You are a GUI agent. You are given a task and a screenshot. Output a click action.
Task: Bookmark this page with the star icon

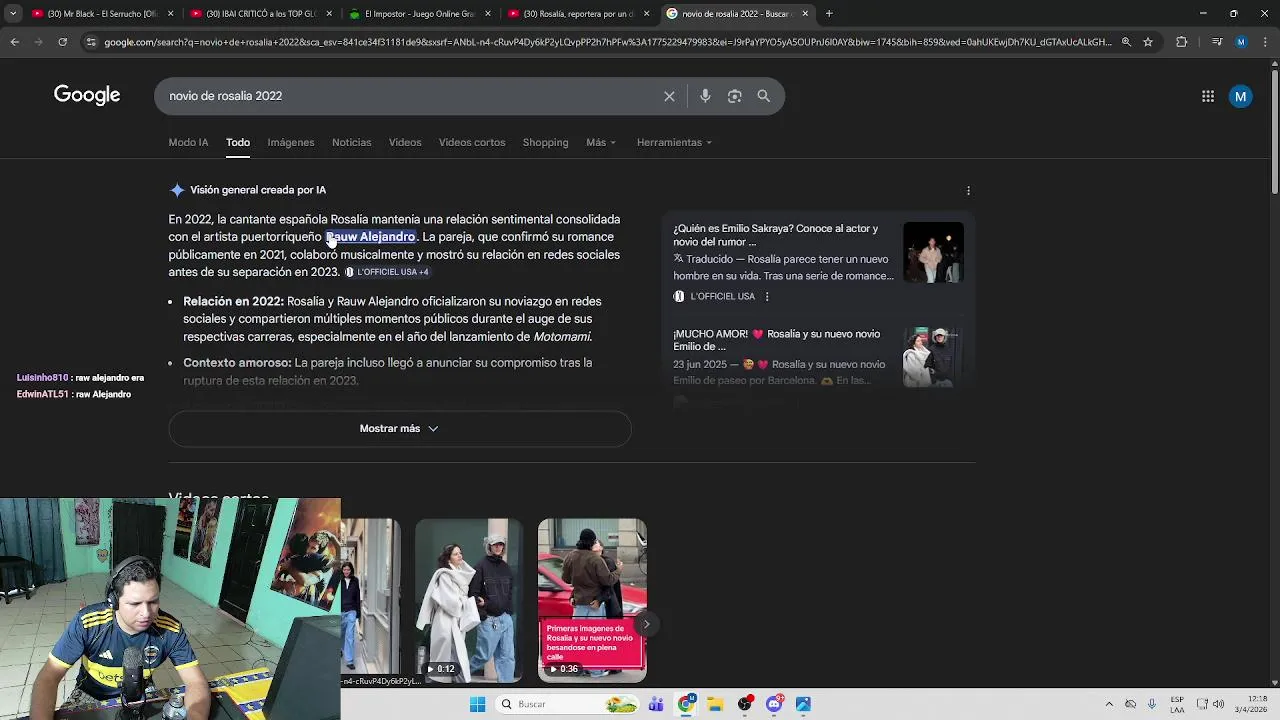tap(1148, 42)
